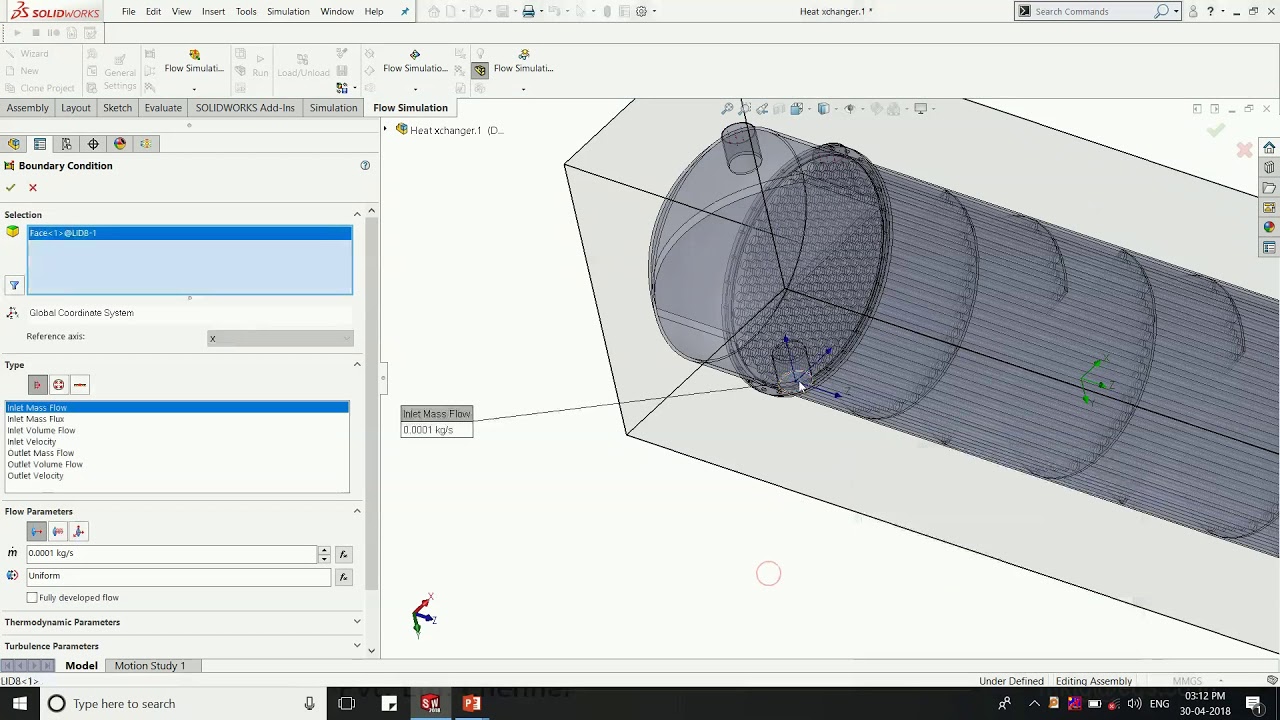1280x720 pixels.
Task: Open the Appearances color ball pane
Action: pyautogui.click(x=1269, y=228)
